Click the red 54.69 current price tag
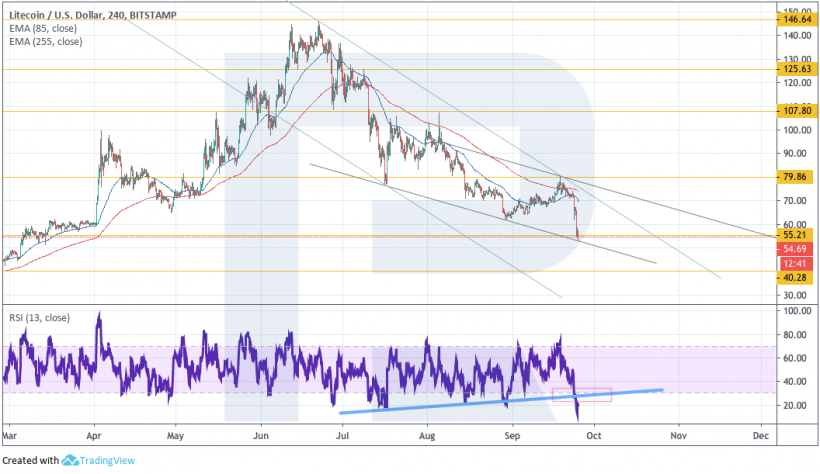The width and height of the screenshot is (820, 474). 795,248
